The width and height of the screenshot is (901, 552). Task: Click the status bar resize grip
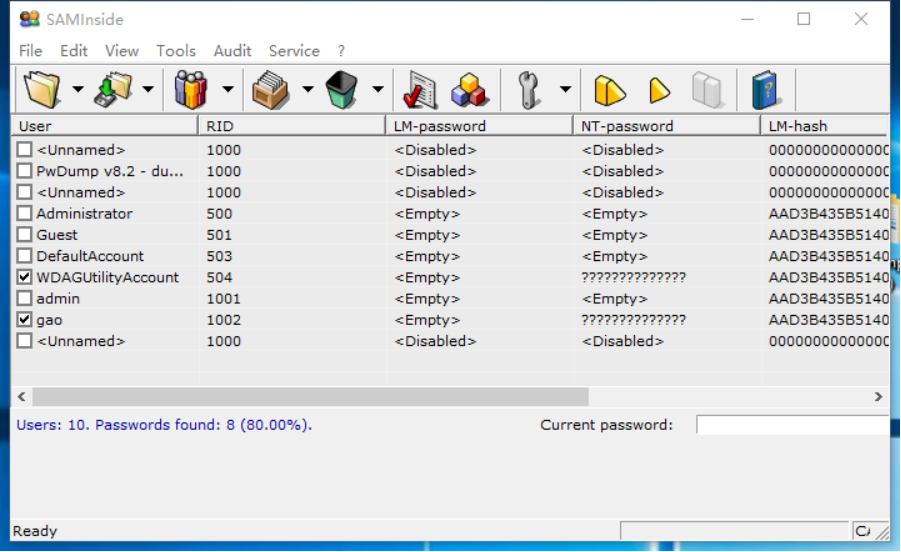tap(882, 533)
